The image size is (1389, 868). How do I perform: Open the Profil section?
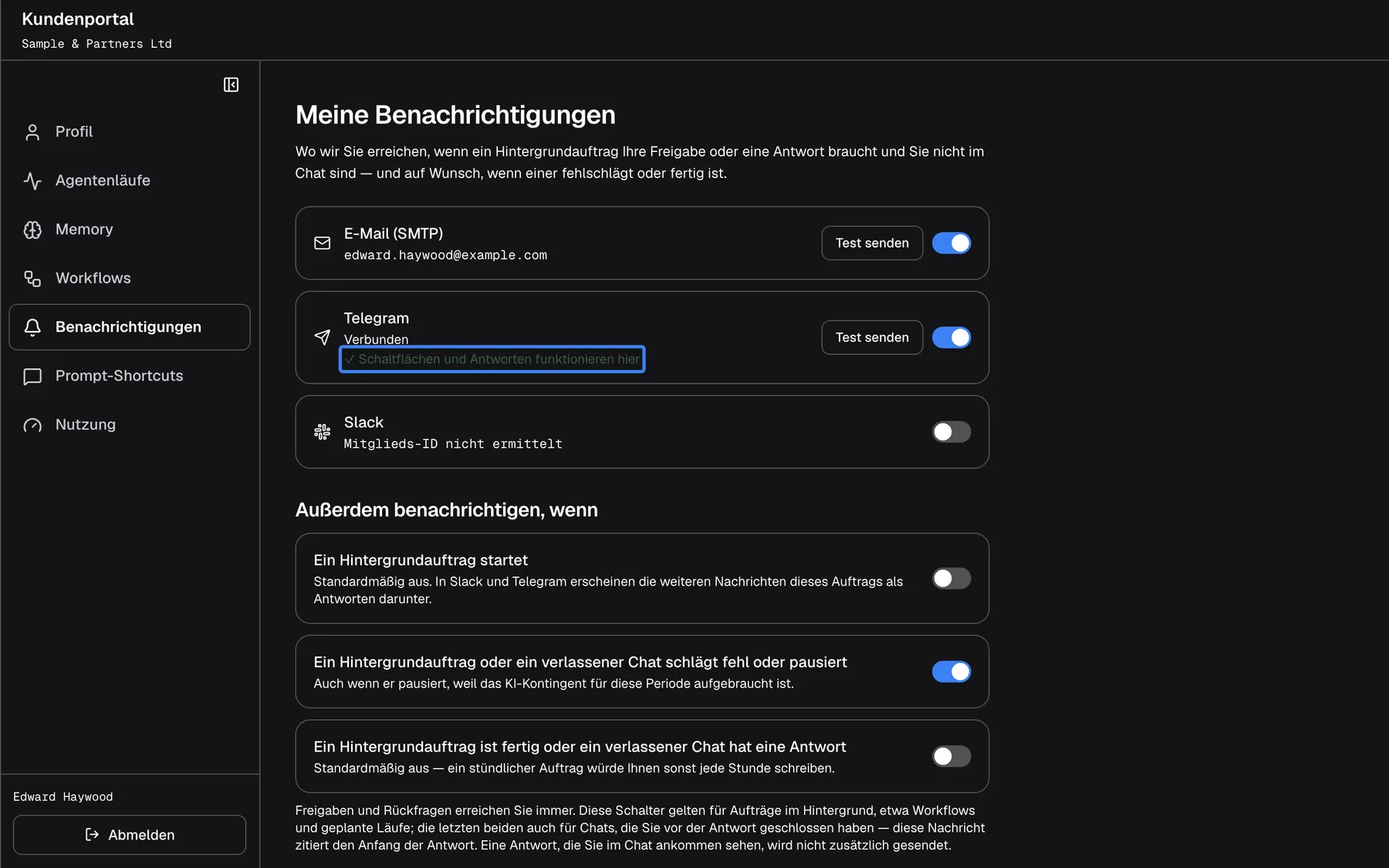(x=130, y=132)
